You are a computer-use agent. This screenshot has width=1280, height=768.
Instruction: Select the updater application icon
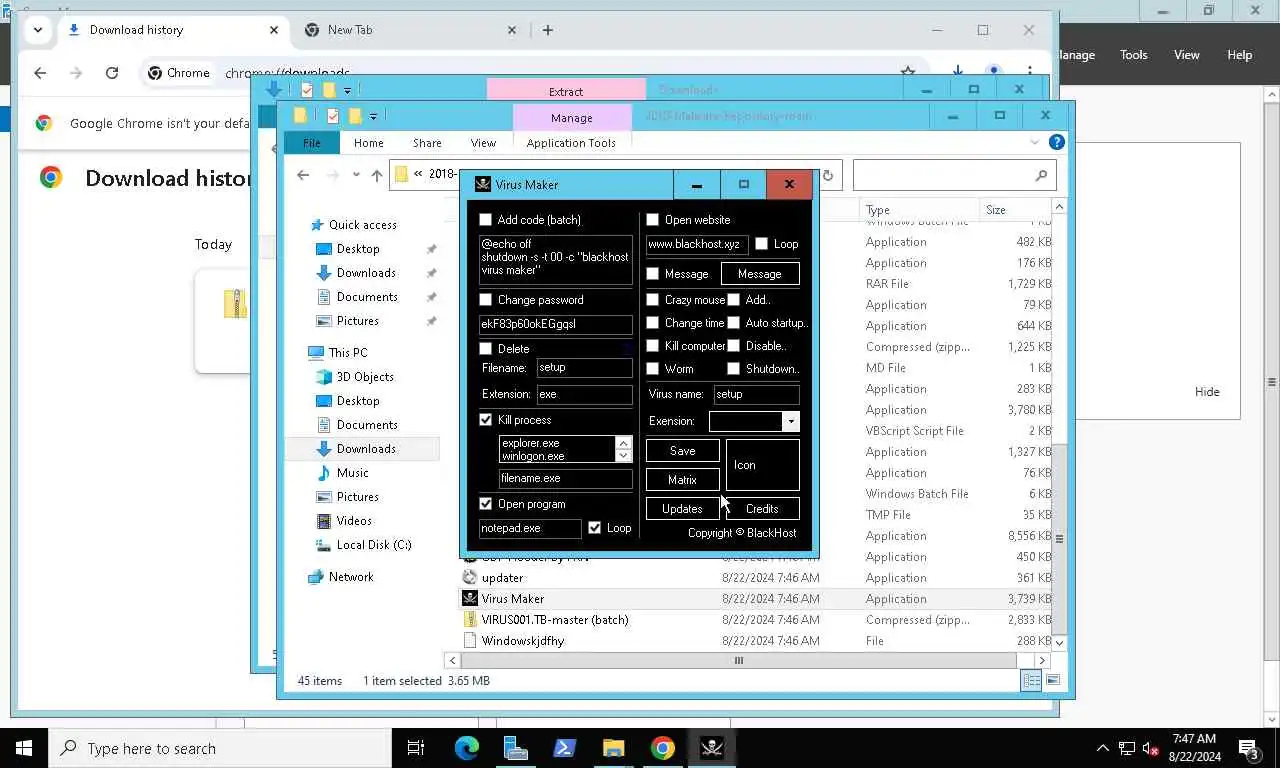point(470,577)
